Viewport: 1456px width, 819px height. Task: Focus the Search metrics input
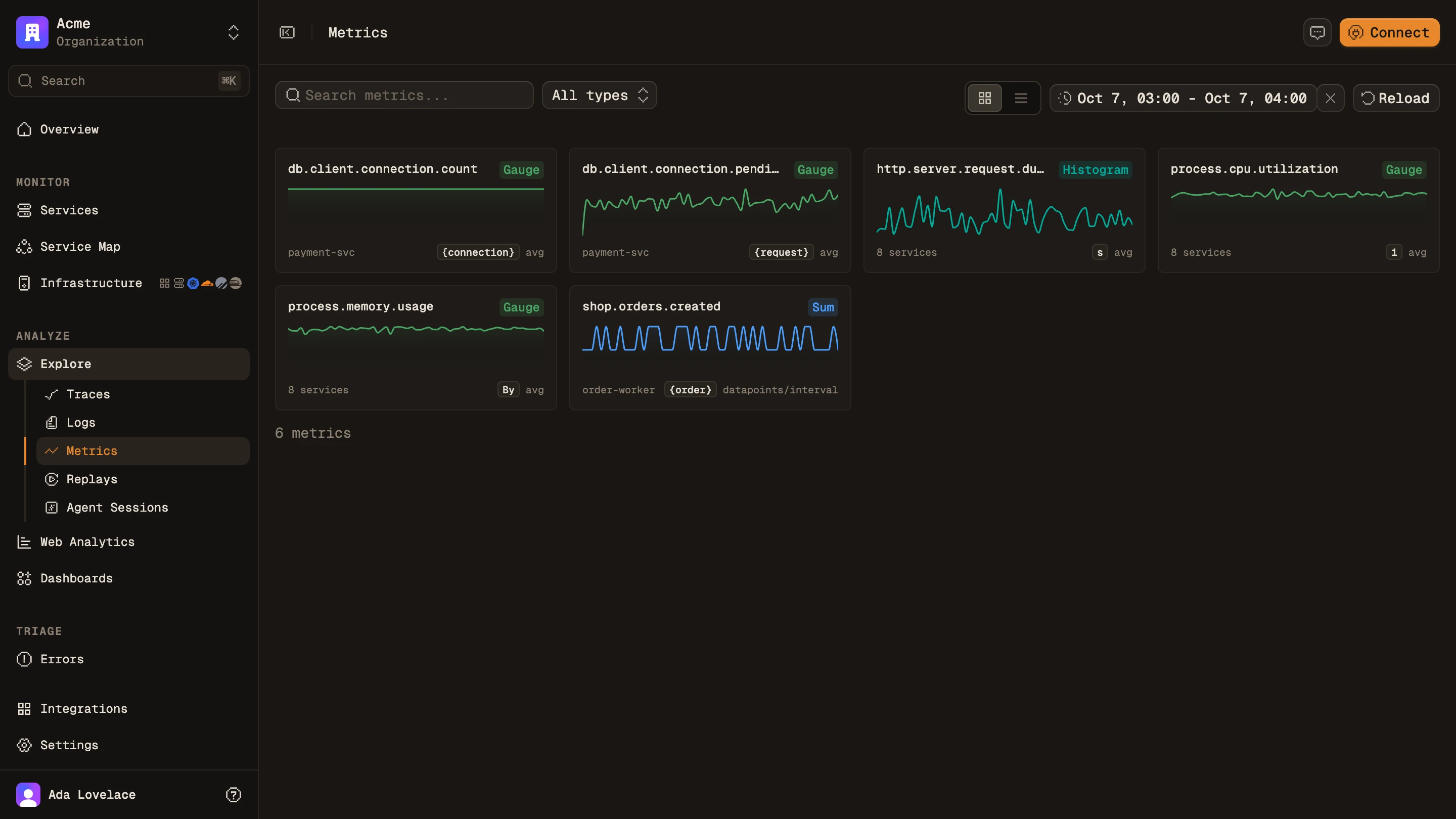(404, 95)
